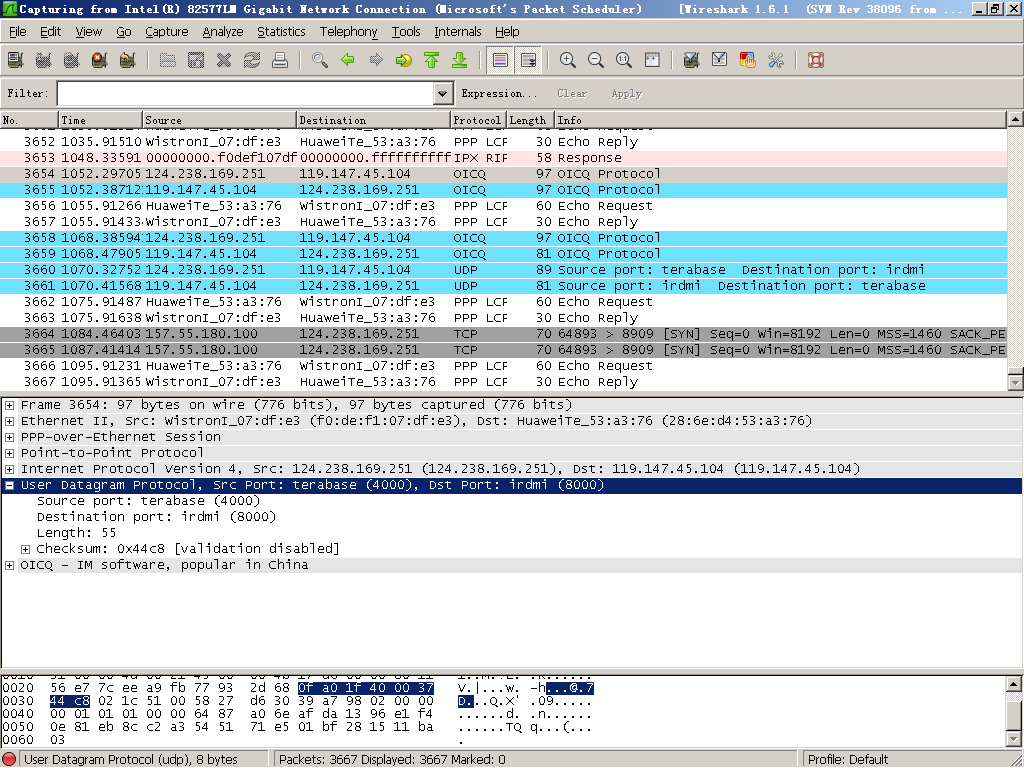Select packet 3653 IPX RIP Response
The width and height of the screenshot is (1024, 768).
click(503, 158)
